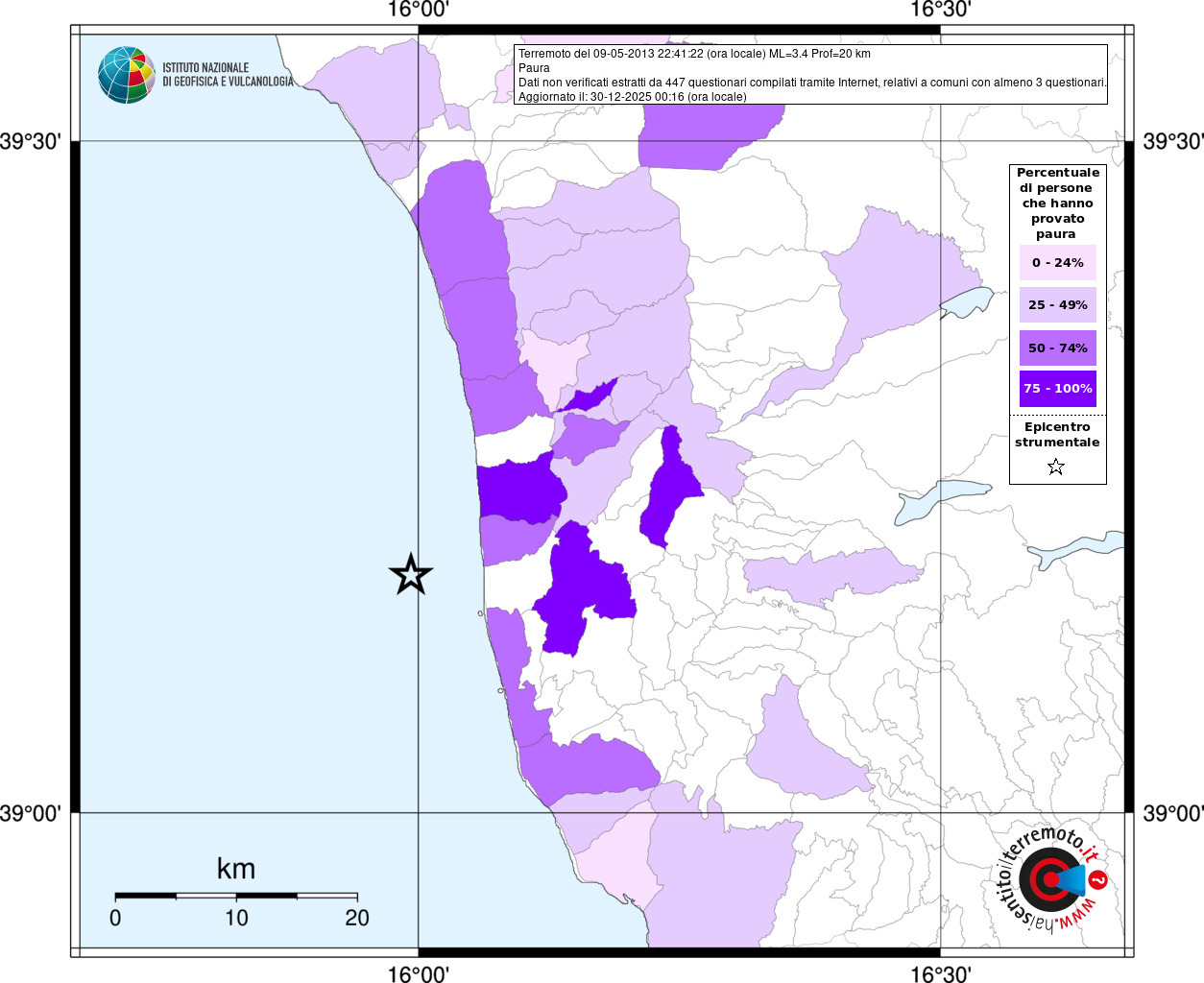
Task: Click the 'Paura' label in the header box
Action: tap(534, 68)
